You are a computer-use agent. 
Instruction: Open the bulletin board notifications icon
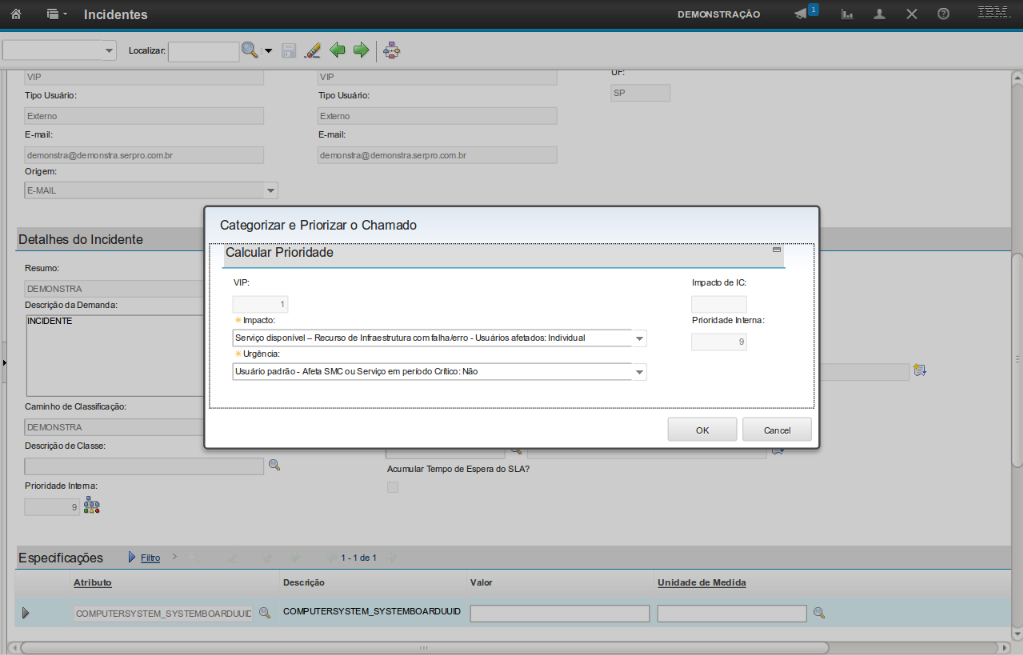[x=803, y=14]
